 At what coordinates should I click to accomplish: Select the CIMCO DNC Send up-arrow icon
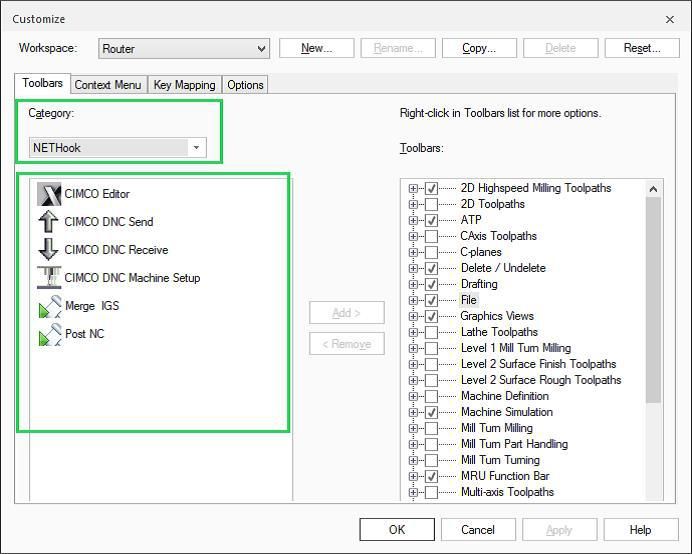[49, 222]
